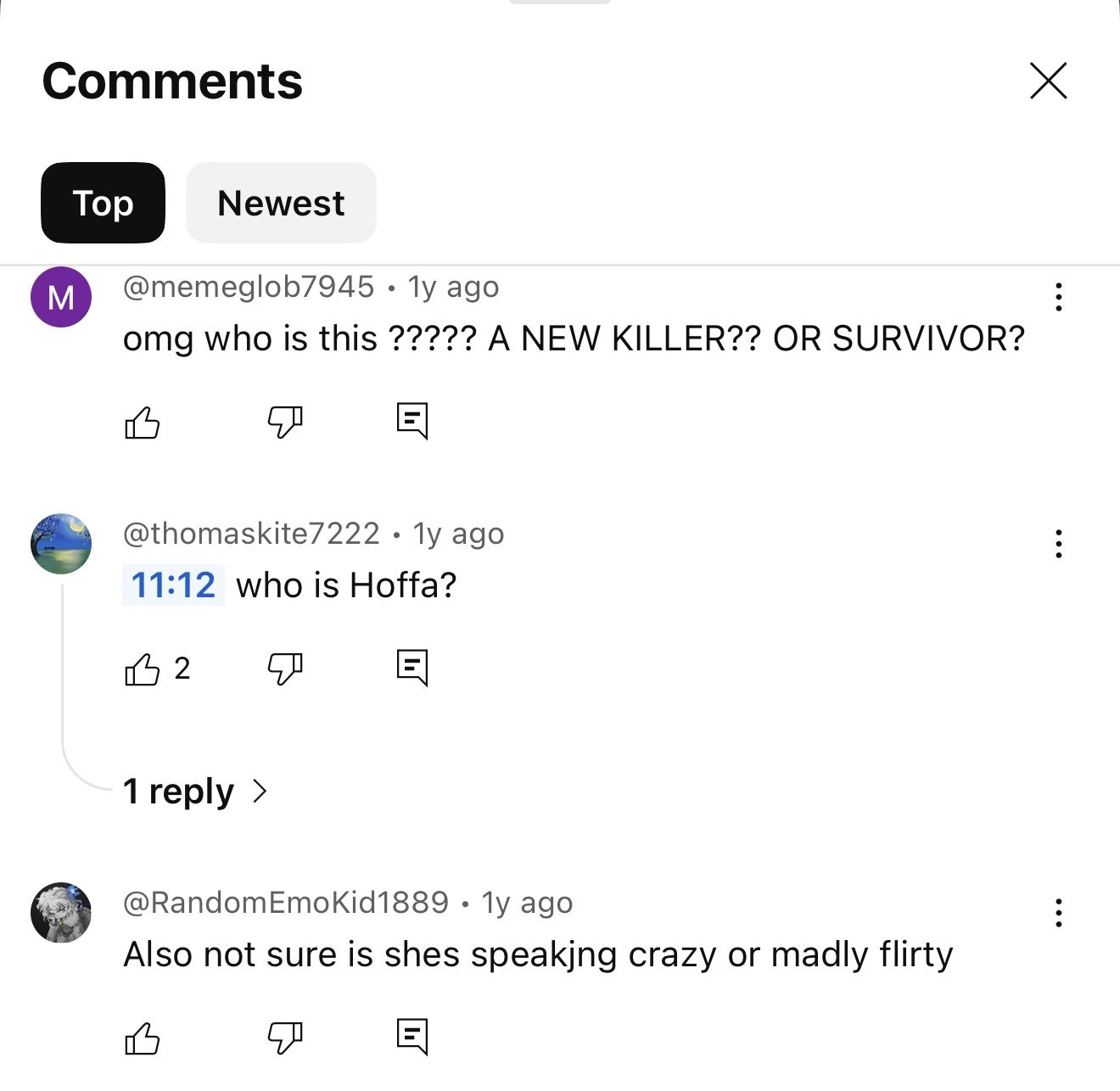This screenshot has width=1120, height=1091.
Task: Open @thomaskite7222's avatar thumbnail
Action: 61,544
